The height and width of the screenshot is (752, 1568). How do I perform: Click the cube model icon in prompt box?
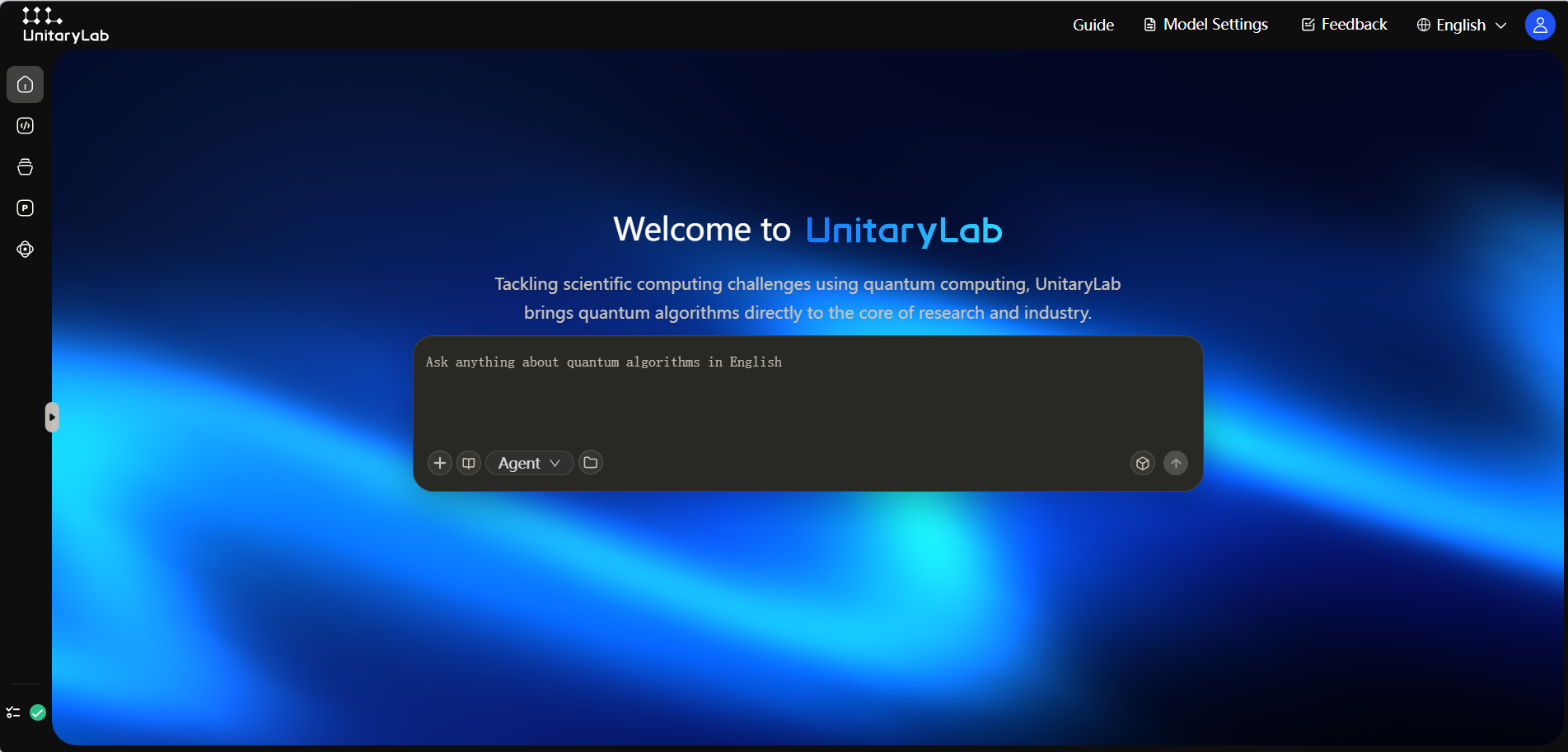click(1143, 464)
